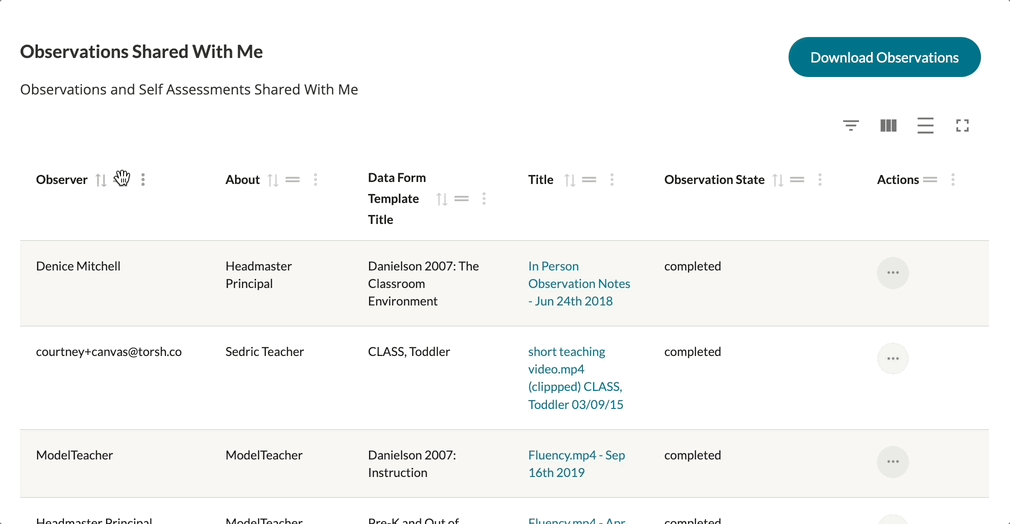Open Observer column options menu
This screenshot has width=1010, height=524.
(143, 180)
